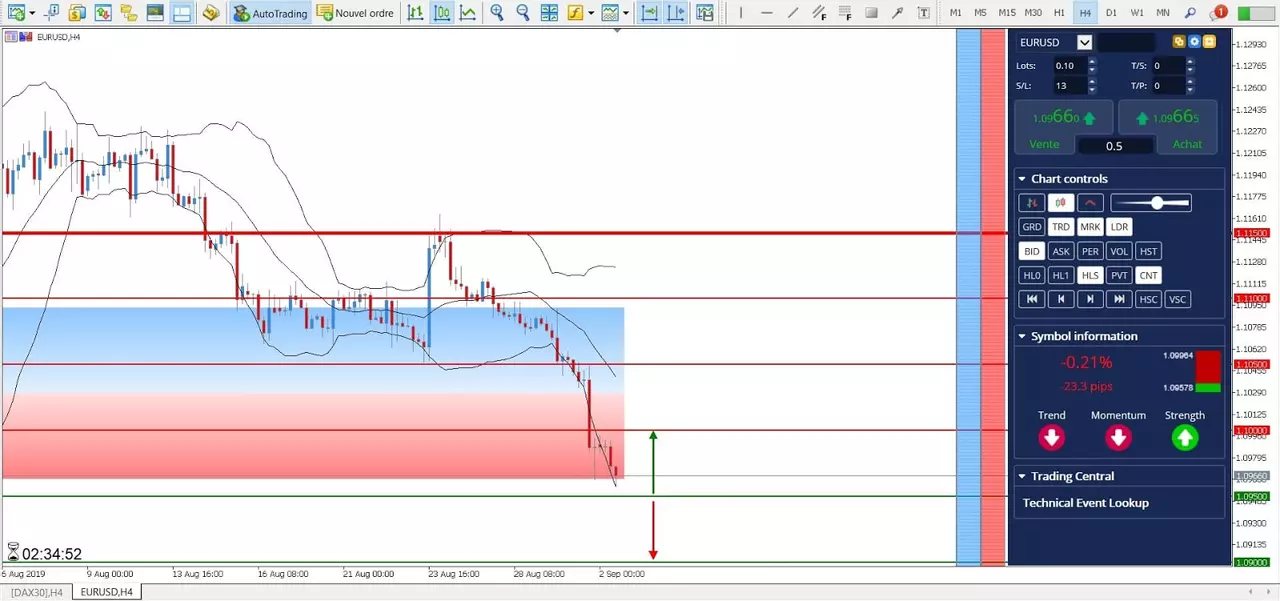The image size is (1280, 601).
Task: Enable the AutoTrading button
Action: click(x=270, y=13)
